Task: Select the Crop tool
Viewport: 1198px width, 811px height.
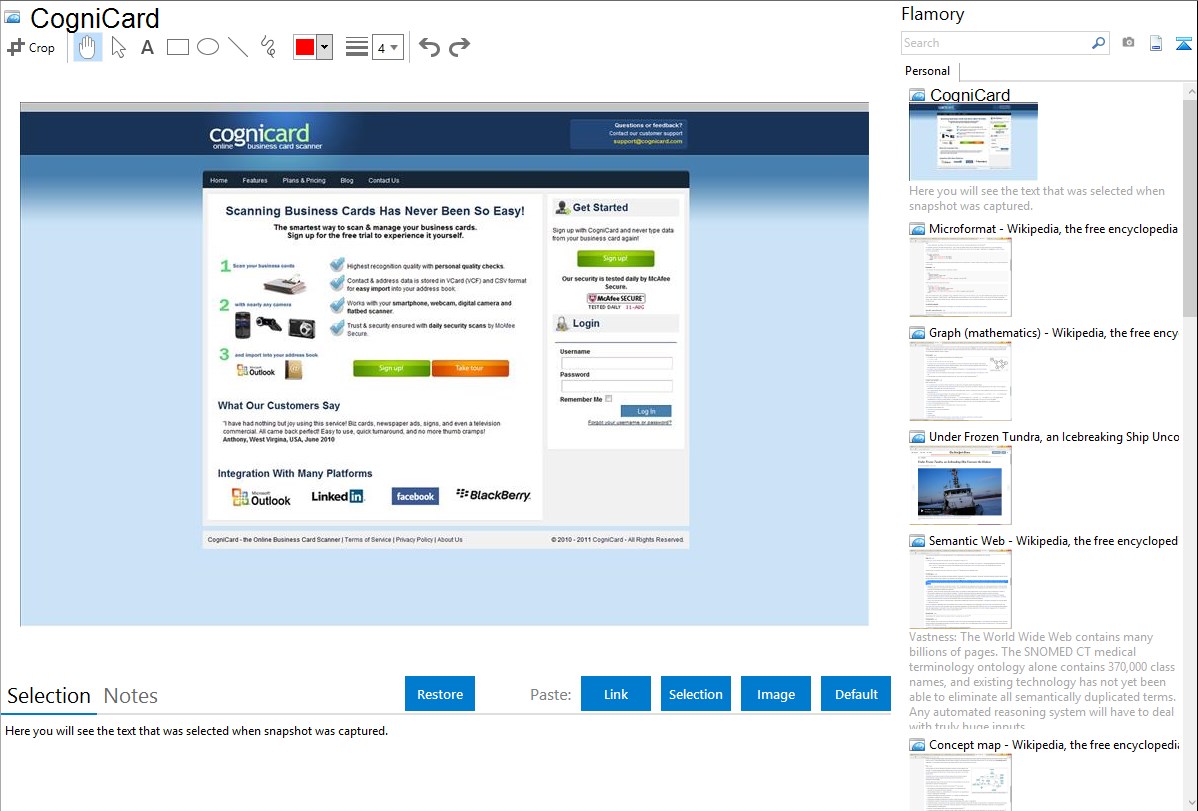Action: point(31,47)
